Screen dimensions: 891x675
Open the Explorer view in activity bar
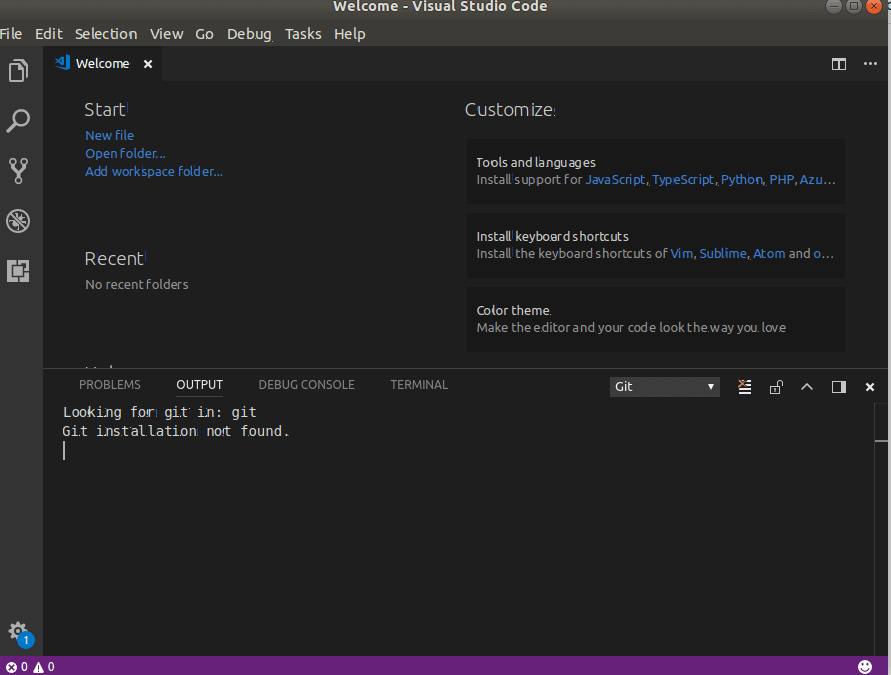tap(19, 71)
